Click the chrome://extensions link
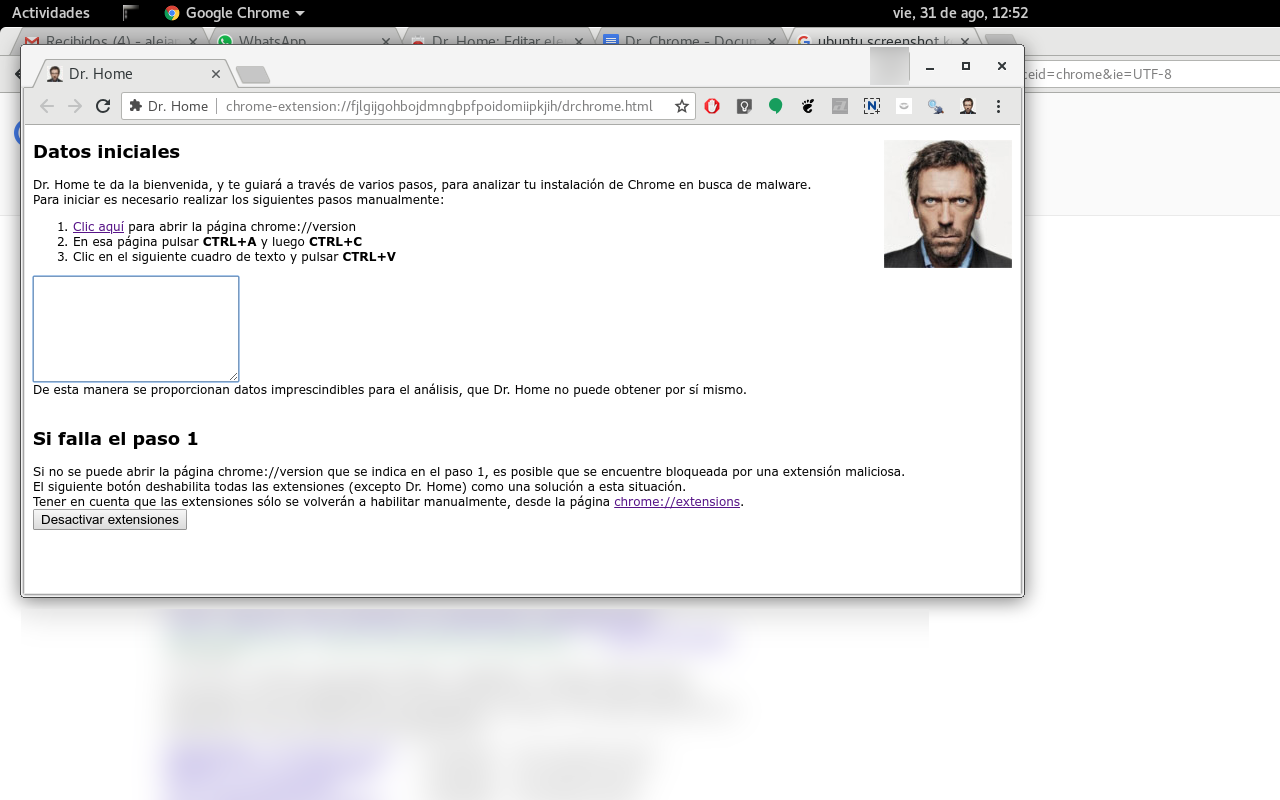 [x=677, y=502]
